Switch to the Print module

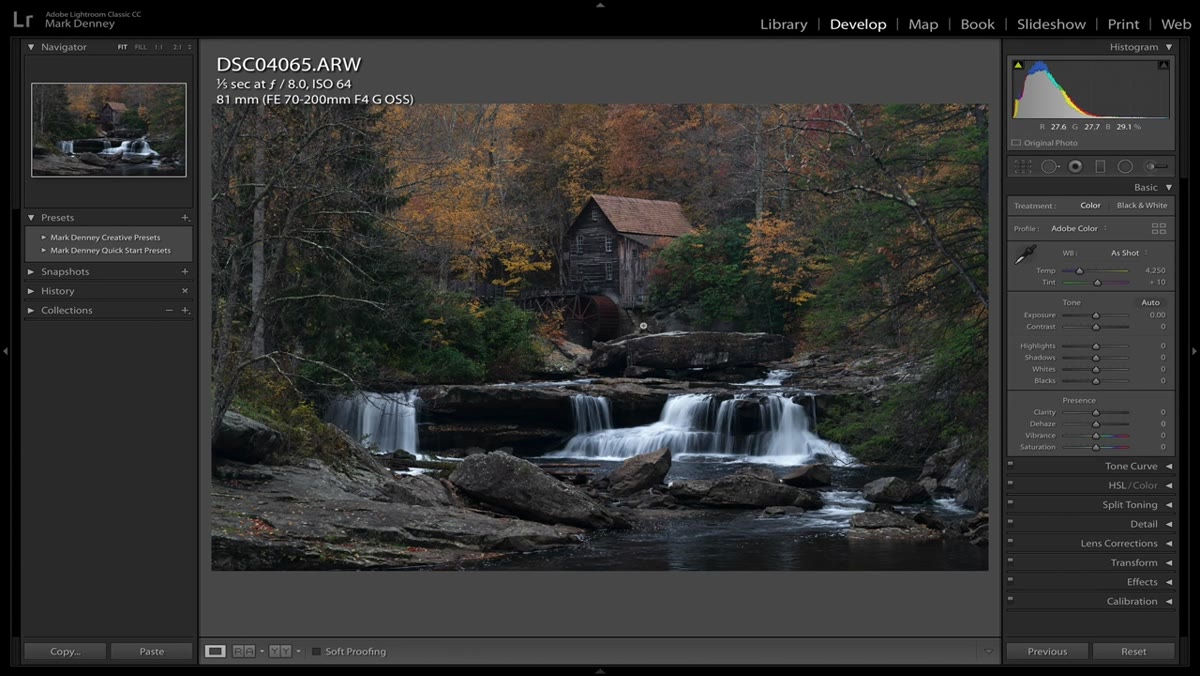point(1123,24)
